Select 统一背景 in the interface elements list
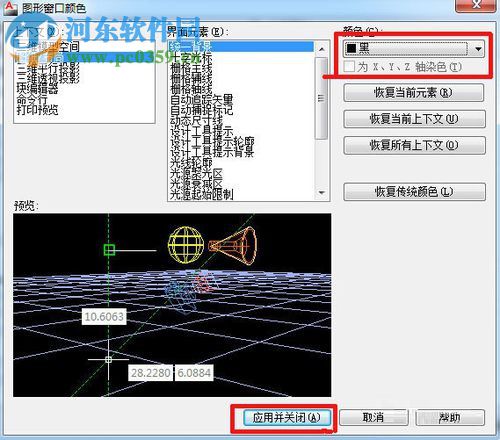This screenshot has height=440, width=500. pyautogui.click(x=242, y=46)
